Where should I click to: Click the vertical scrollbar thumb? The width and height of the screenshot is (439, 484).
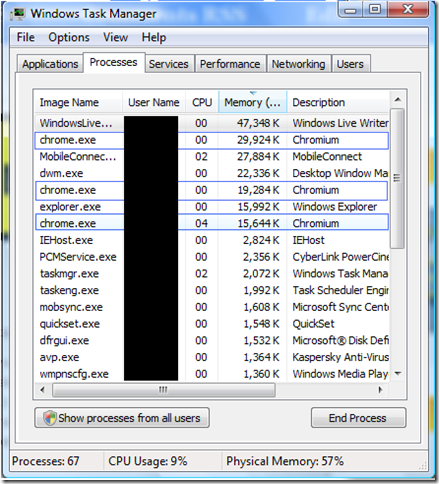click(397, 178)
